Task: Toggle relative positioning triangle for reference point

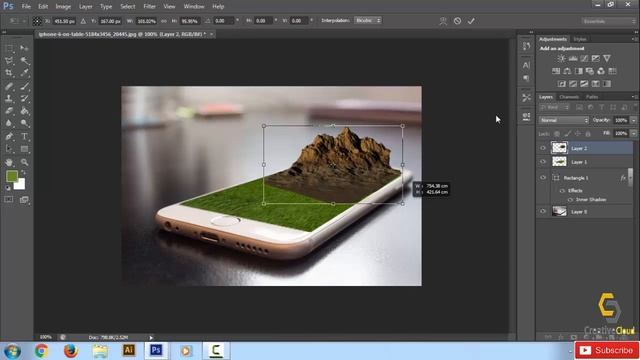Action: (x=83, y=21)
